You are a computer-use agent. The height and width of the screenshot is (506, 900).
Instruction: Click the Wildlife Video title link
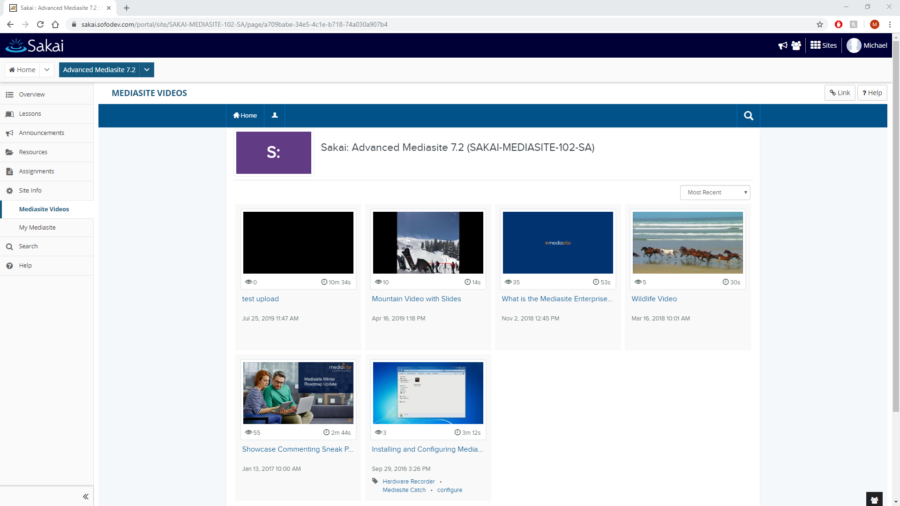654,299
